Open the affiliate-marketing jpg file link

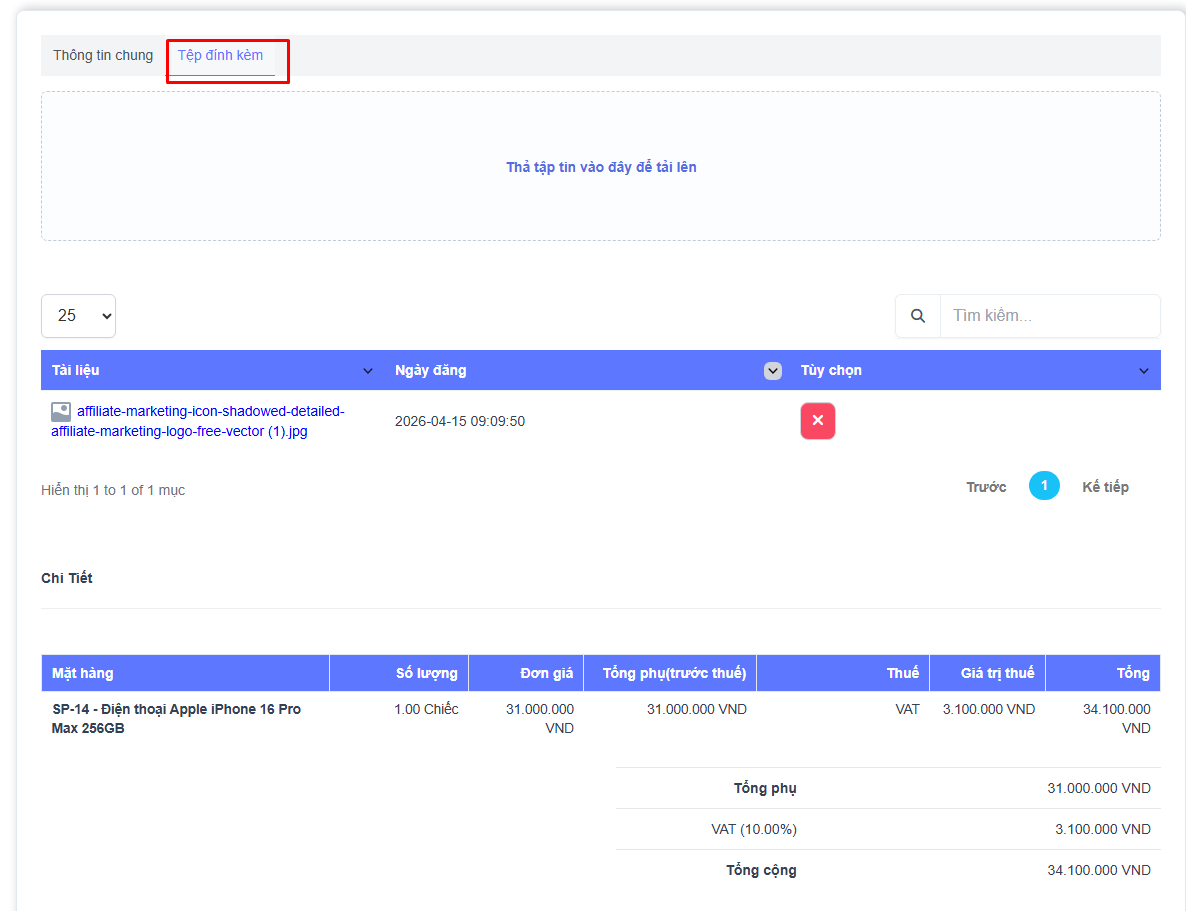[x=198, y=421]
